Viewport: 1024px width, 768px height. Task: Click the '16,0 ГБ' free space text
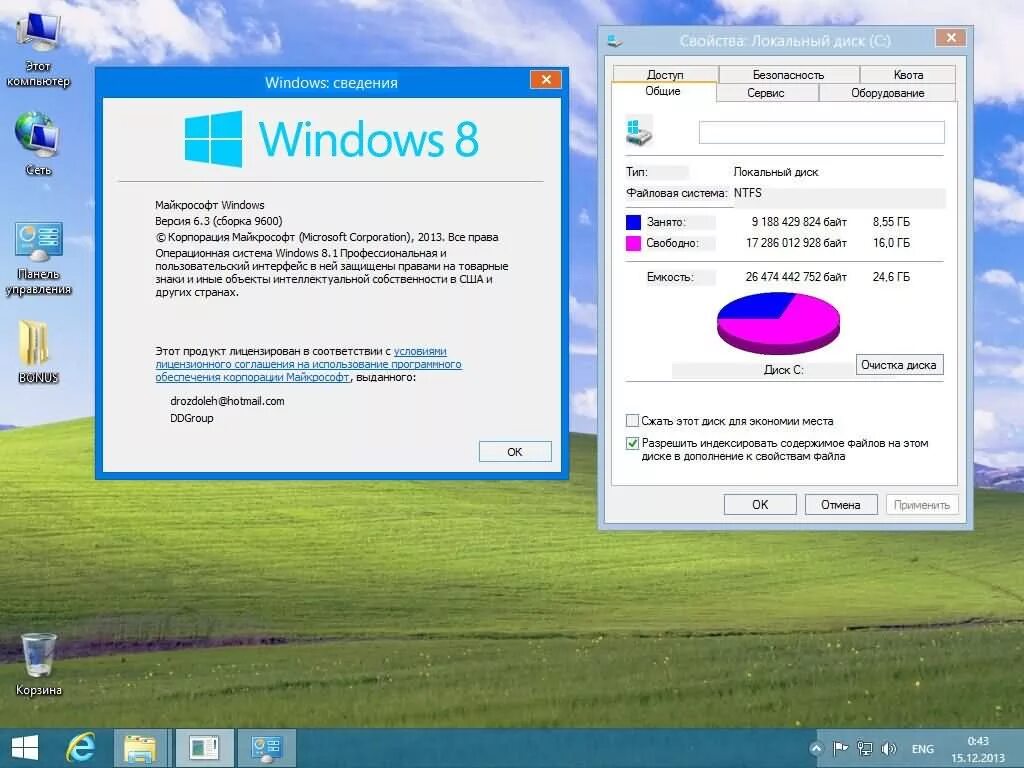tap(891, 243)
